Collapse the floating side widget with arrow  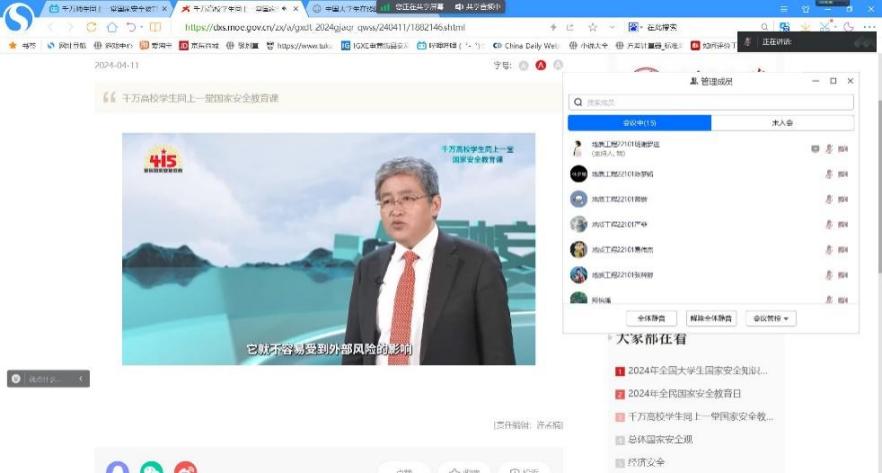81,379
